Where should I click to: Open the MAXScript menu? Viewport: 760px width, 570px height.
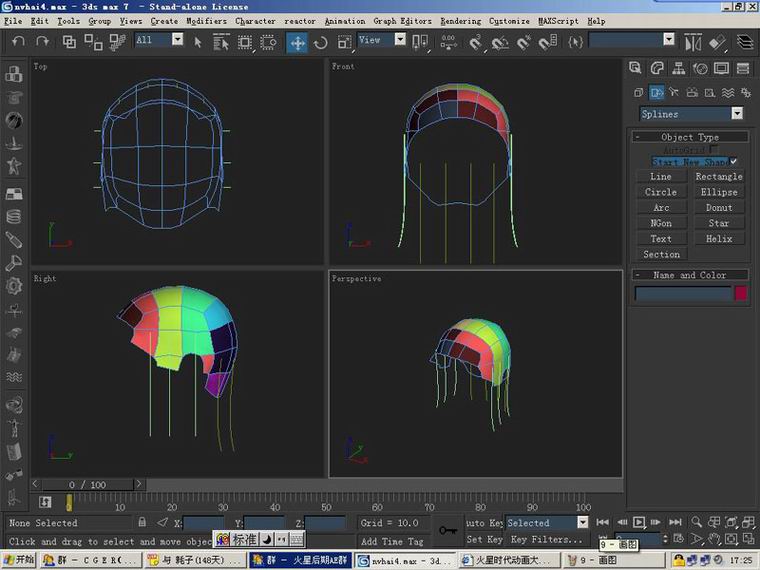(x=558, y=21)
